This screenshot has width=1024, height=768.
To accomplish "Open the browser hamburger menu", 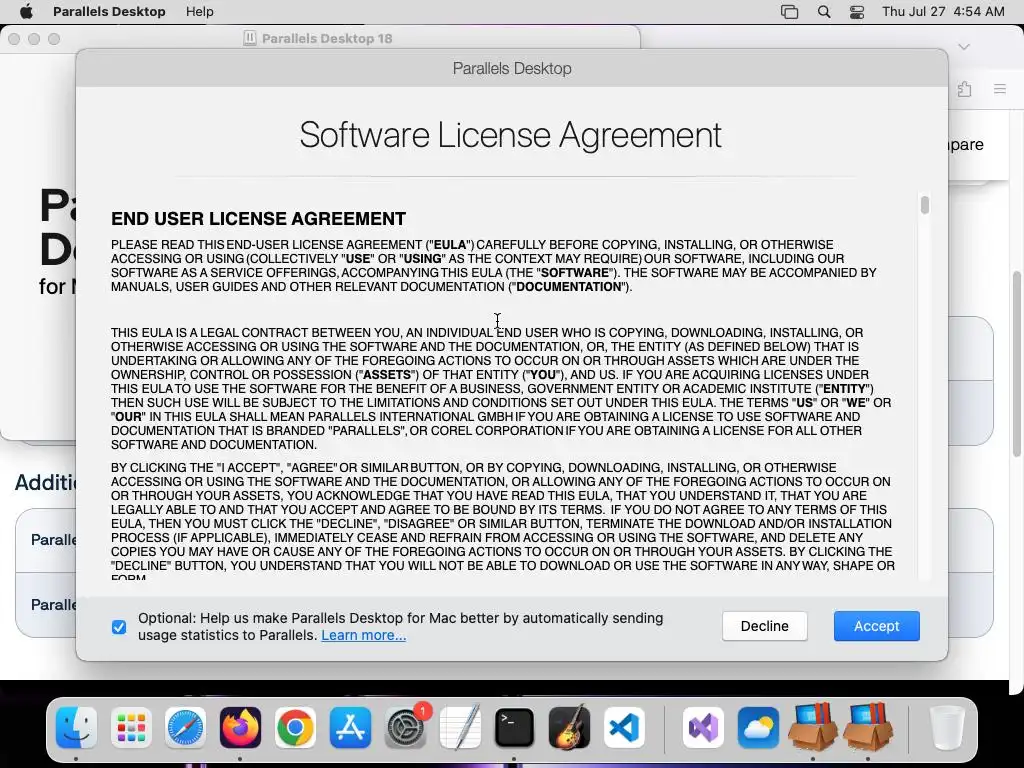I will (1000, 89).
